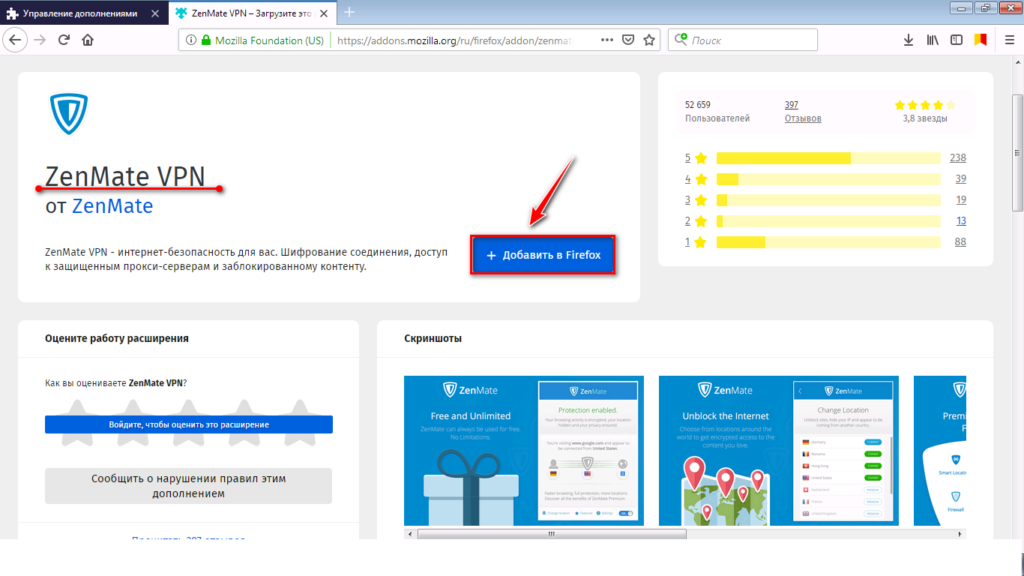
Task: Click the 19 three-star reviews count
Action: pyautogui.click(x=961, y=200)
